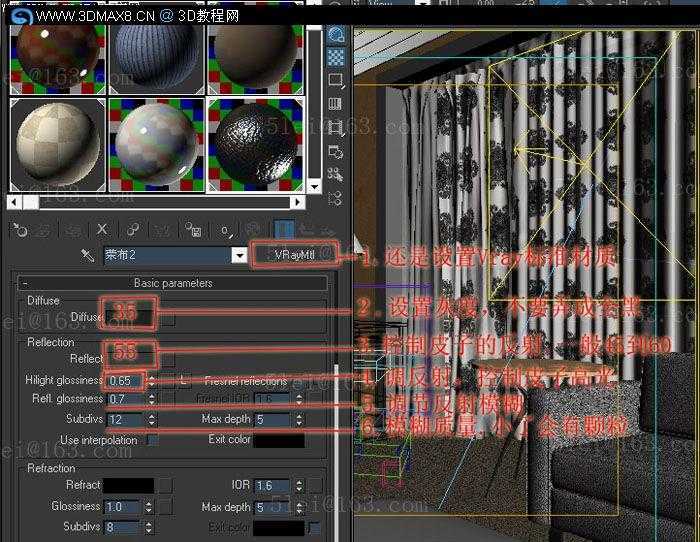The width and height of the screenshot is (700, 542).
Task: Open the Refraction Exit color swatch
Action: click(x=279, y=528)
